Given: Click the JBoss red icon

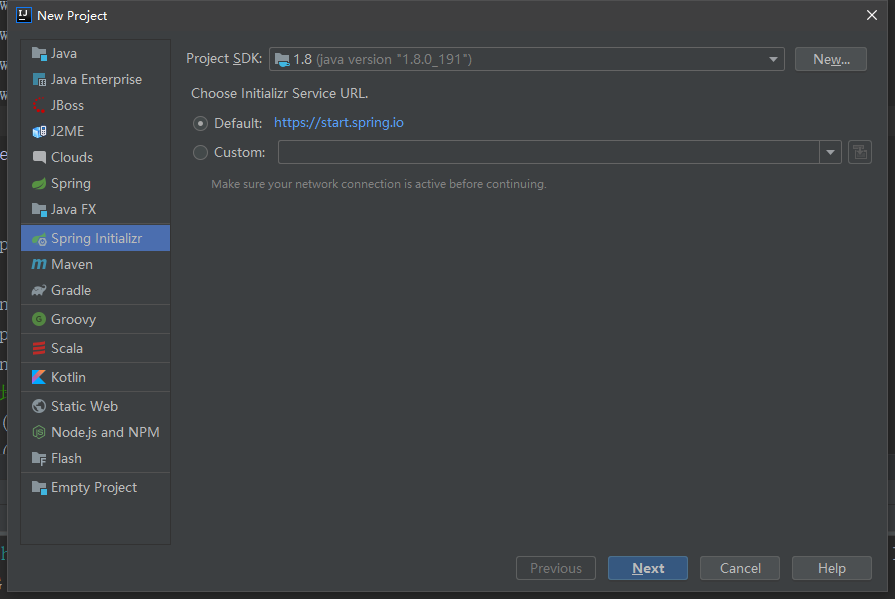Looking at the screenshot, I should [x=39, y=106].
